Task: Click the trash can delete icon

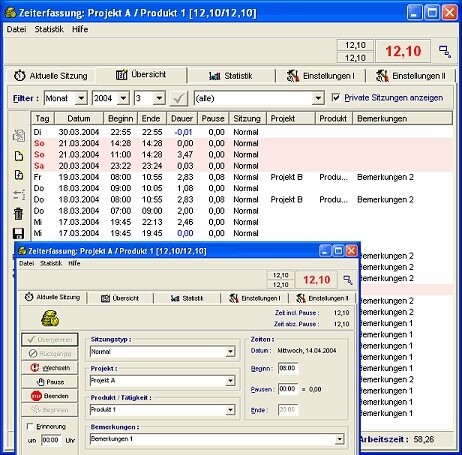Action: (x=19, y=214)
